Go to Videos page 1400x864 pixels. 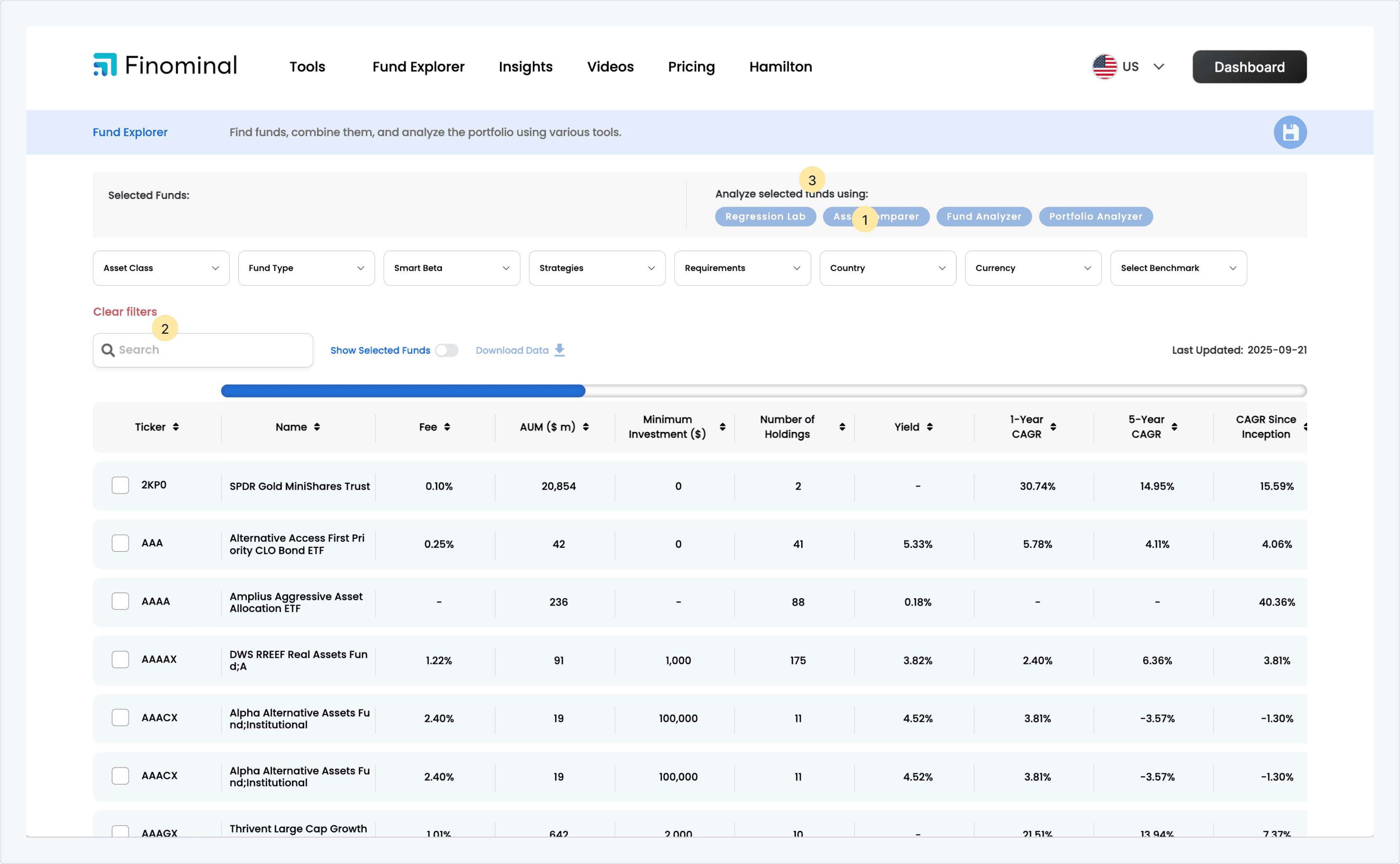coord(610,67)
